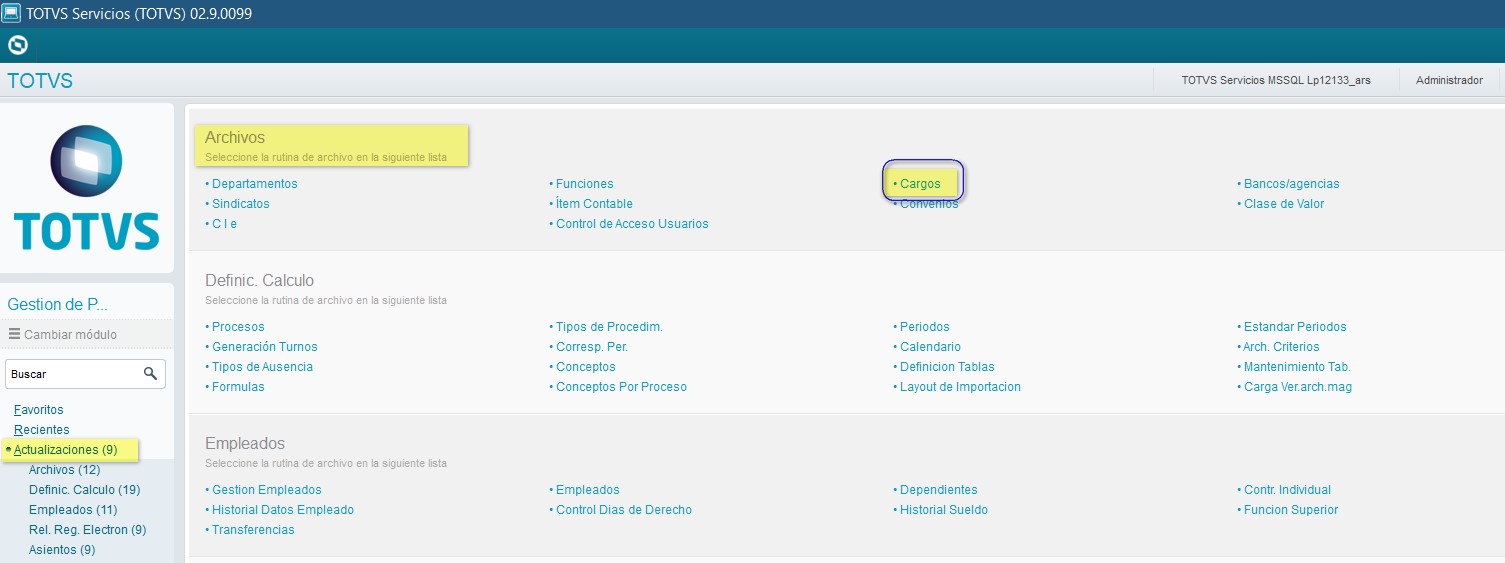Viewport: 1505px width, 563px height.
Task: Open the Ítem Contable routine
Action: [594, 204]
